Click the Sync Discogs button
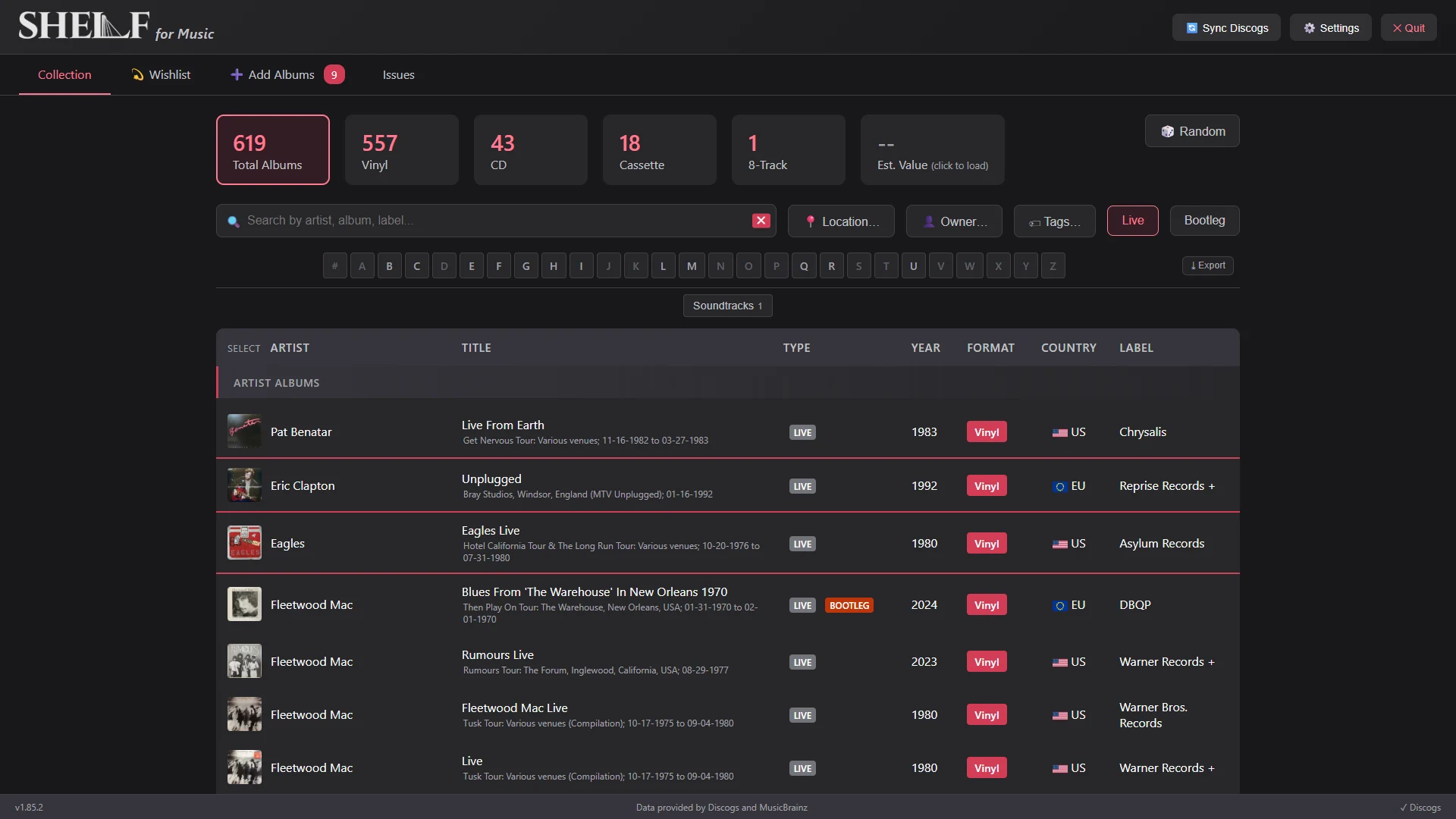 tap(1226, 28)
